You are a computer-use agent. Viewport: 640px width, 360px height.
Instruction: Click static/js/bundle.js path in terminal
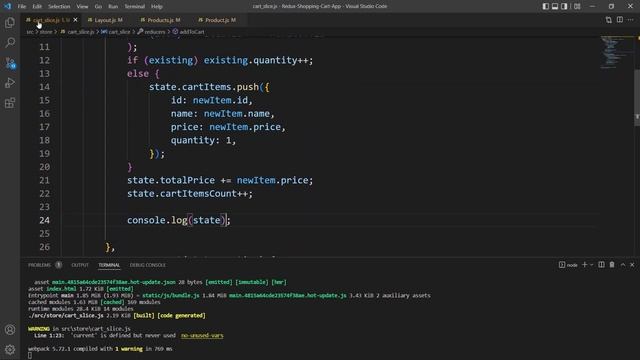point(171,296)
